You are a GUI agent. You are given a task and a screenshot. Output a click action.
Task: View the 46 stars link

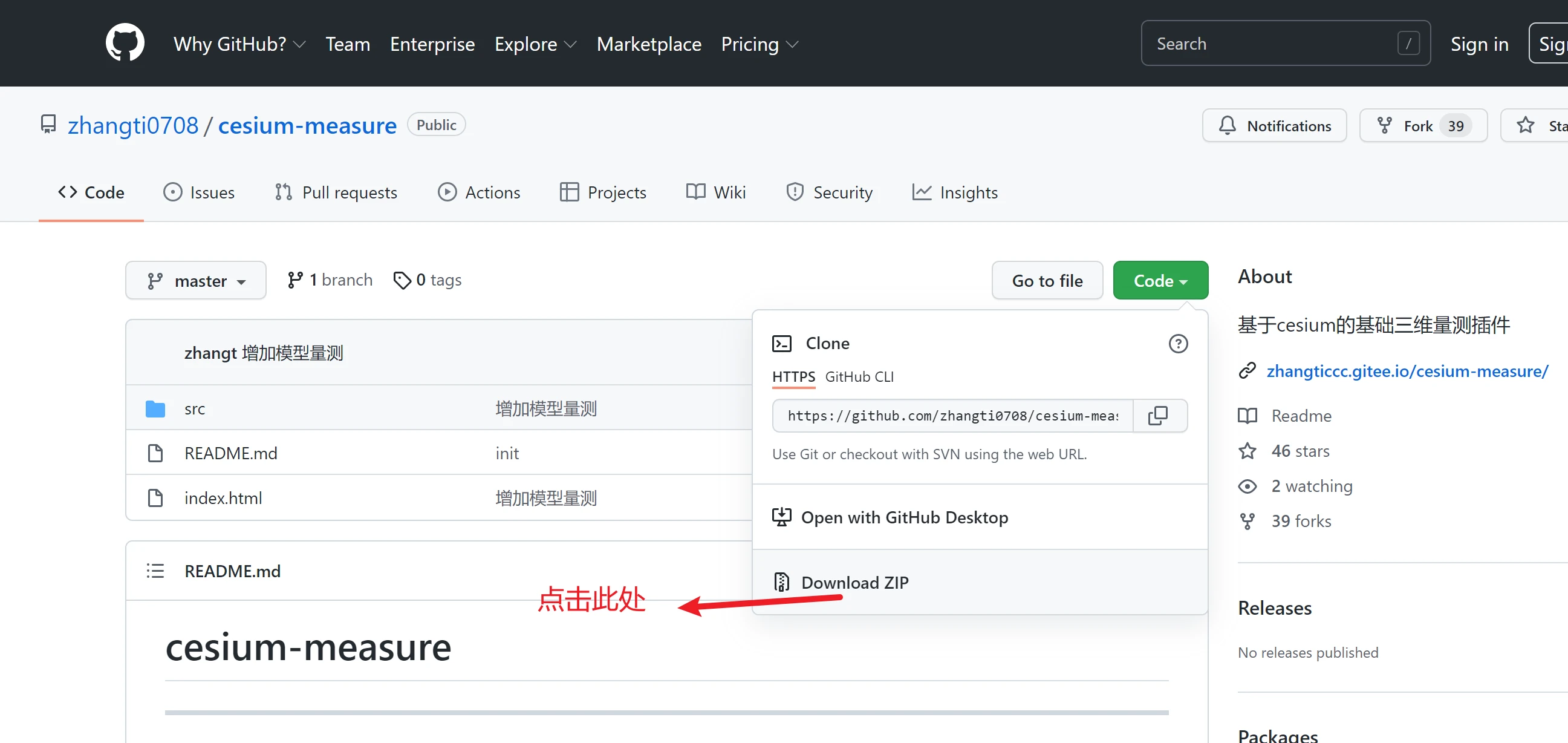pos(1300,451)
